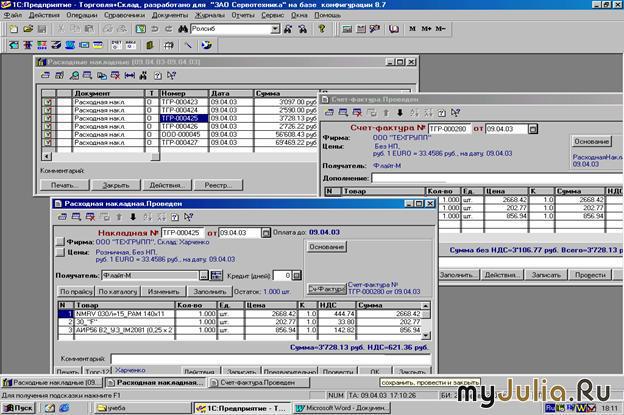Click the interval arrows icon in journal window toolbar

(x=129, y=75)
